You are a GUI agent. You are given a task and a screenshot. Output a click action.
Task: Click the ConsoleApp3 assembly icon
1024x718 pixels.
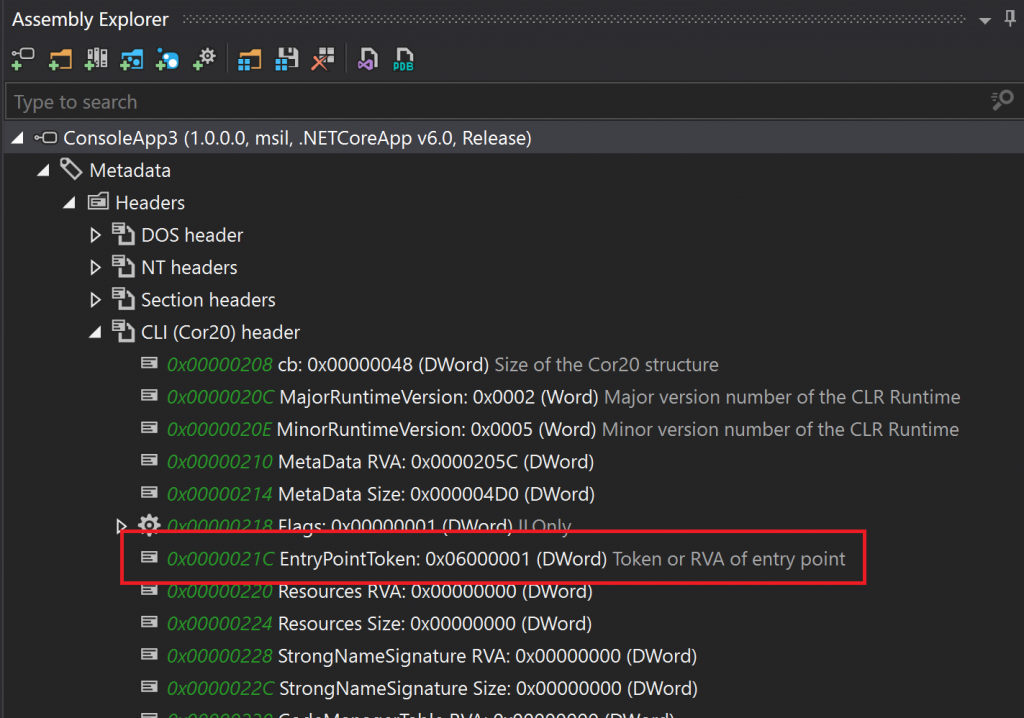click(46, 138)
